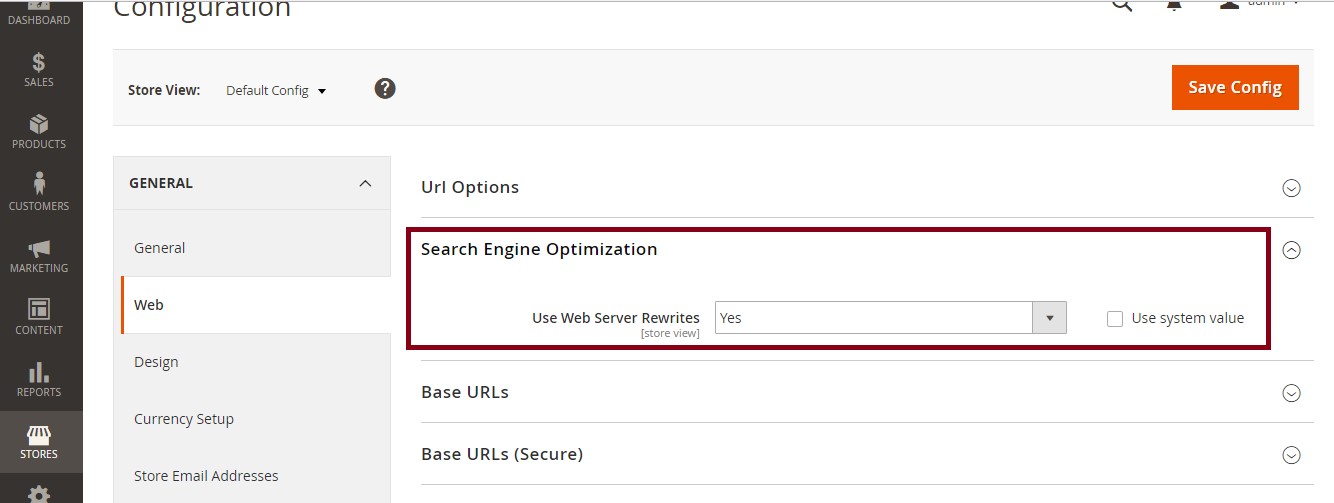Open the search magnifier icon

(1122, 5)
